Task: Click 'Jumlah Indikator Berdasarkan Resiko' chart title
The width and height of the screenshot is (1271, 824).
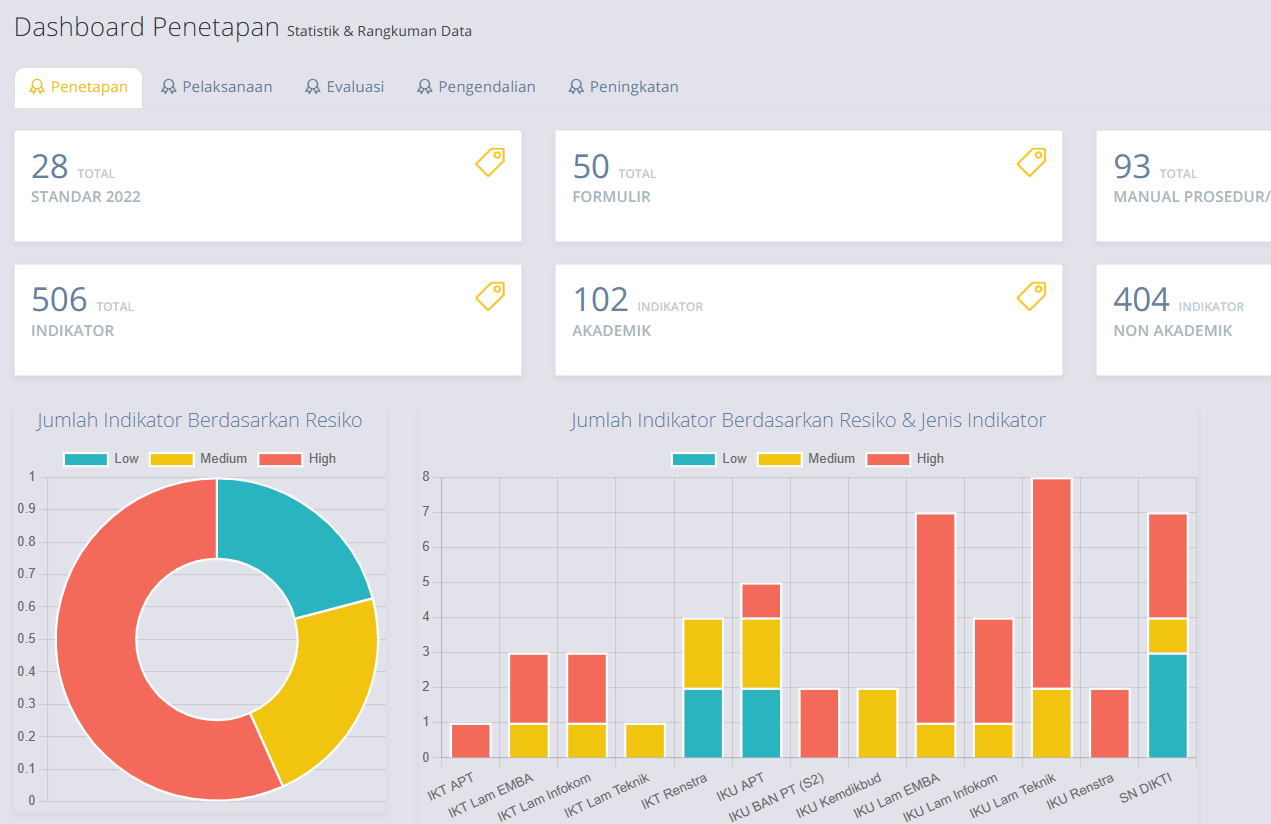Action: [x=200, y=421]
